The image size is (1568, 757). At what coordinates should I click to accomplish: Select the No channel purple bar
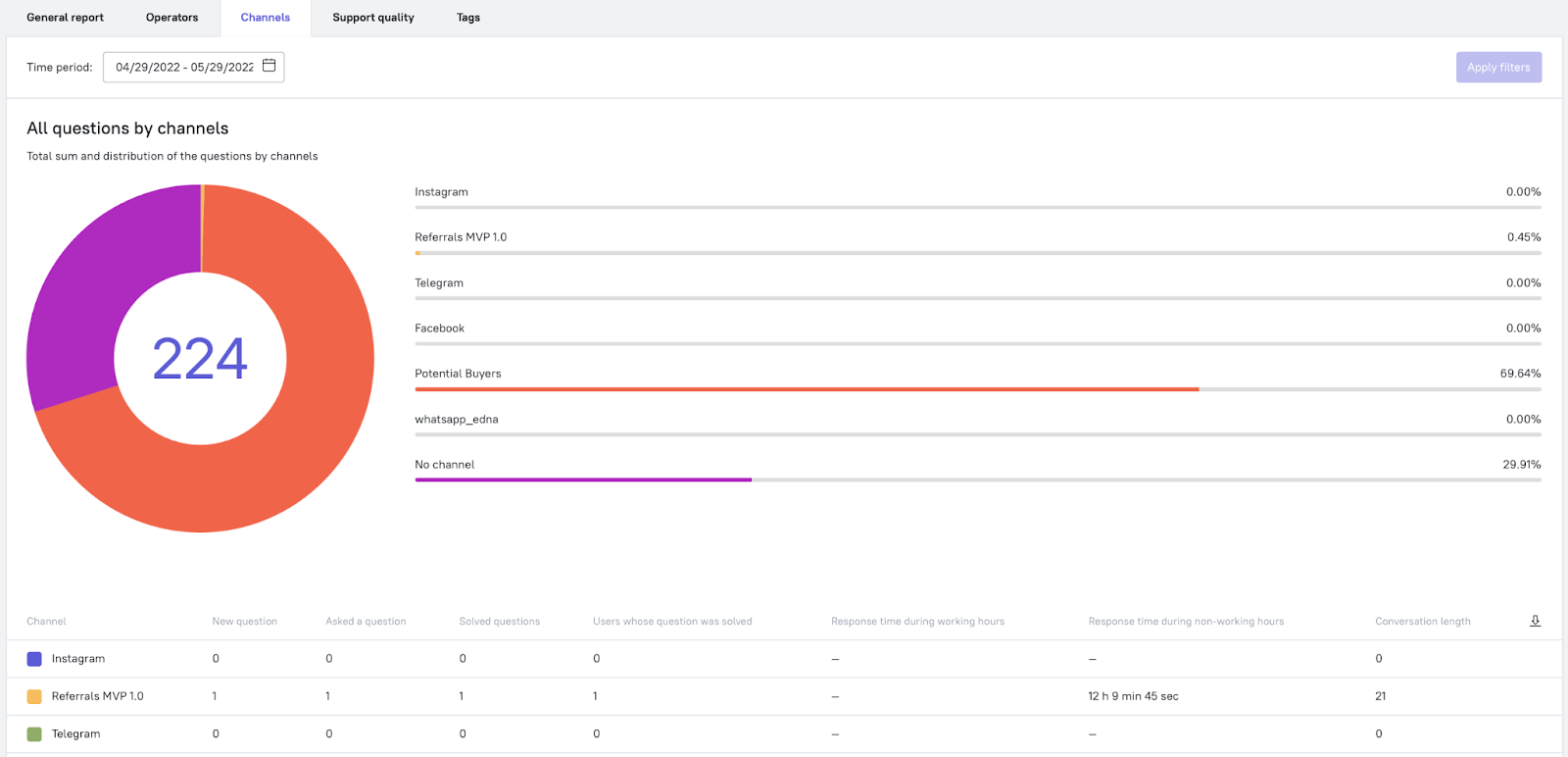coord(583,479)
